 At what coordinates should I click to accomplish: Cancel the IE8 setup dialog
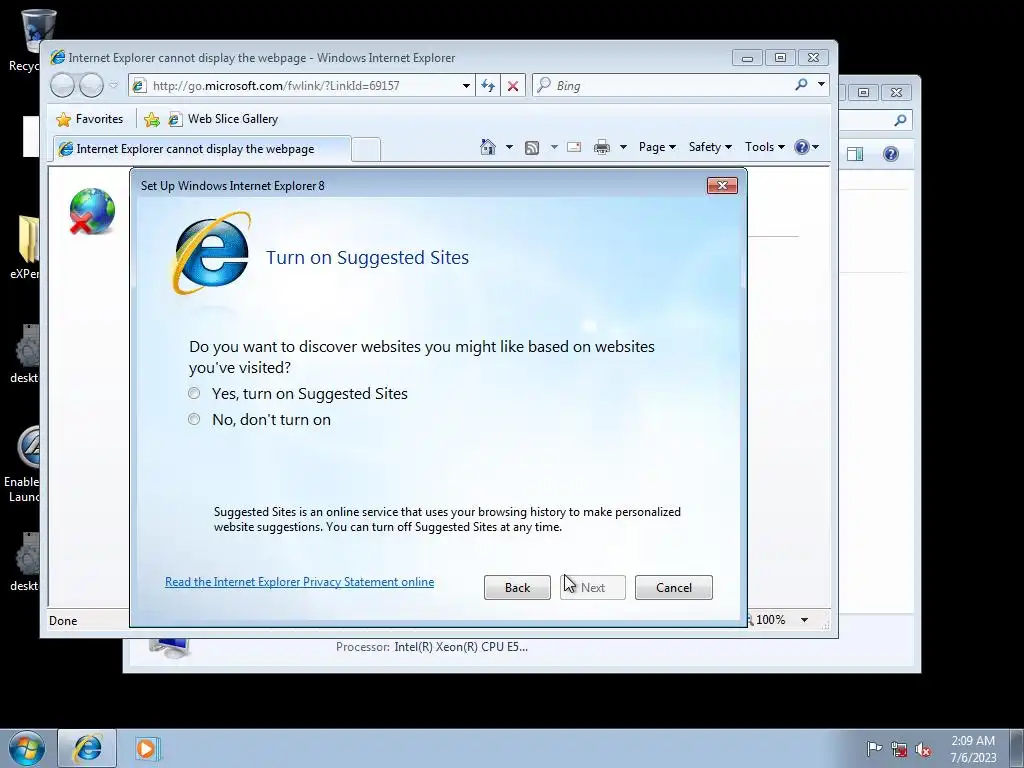tap(673, 588)
